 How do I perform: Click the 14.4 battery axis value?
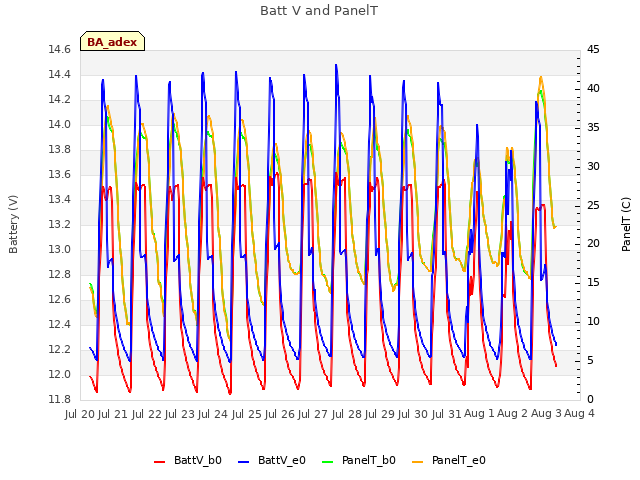click(60, 75)
